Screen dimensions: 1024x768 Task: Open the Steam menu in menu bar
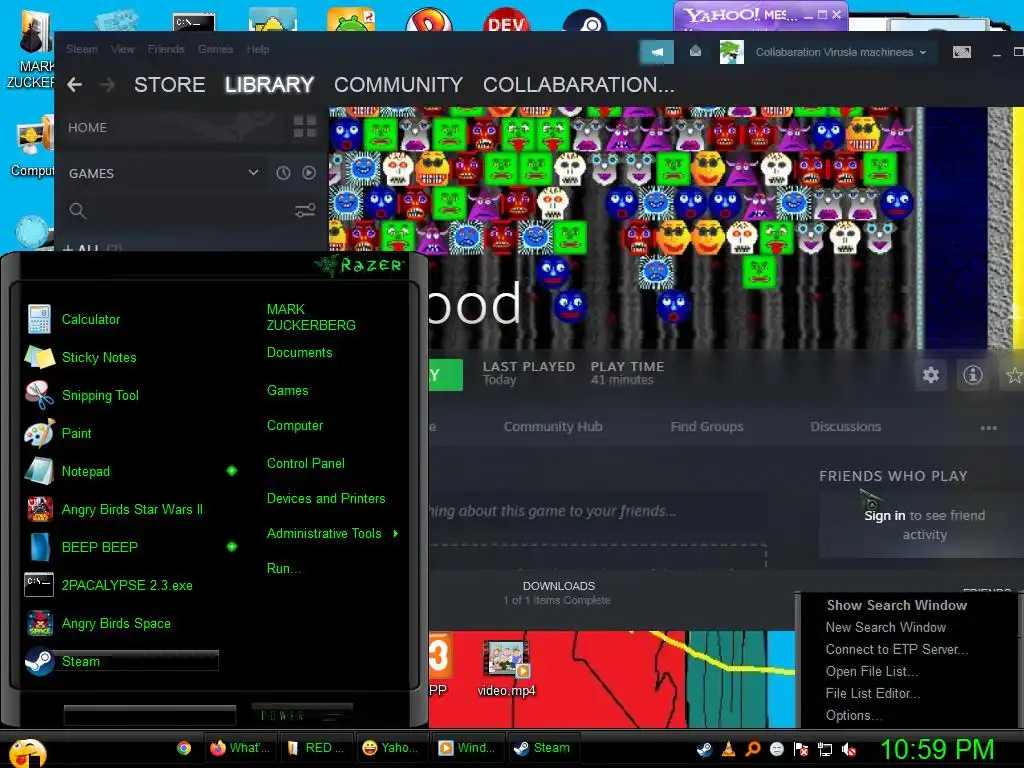[x=82, y=49]
